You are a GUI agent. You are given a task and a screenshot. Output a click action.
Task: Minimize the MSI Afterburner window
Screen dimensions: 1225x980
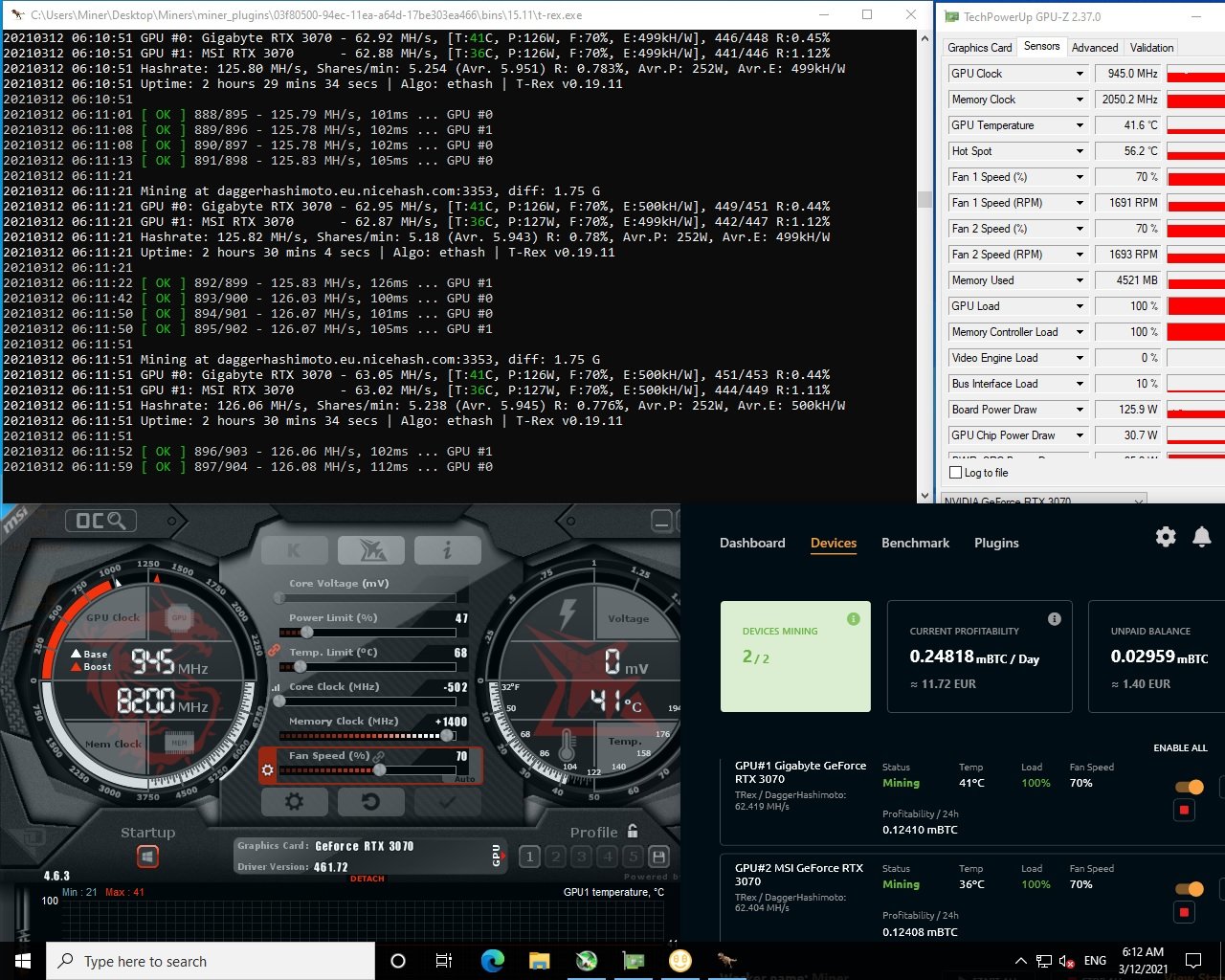click(x=661, y=521)
